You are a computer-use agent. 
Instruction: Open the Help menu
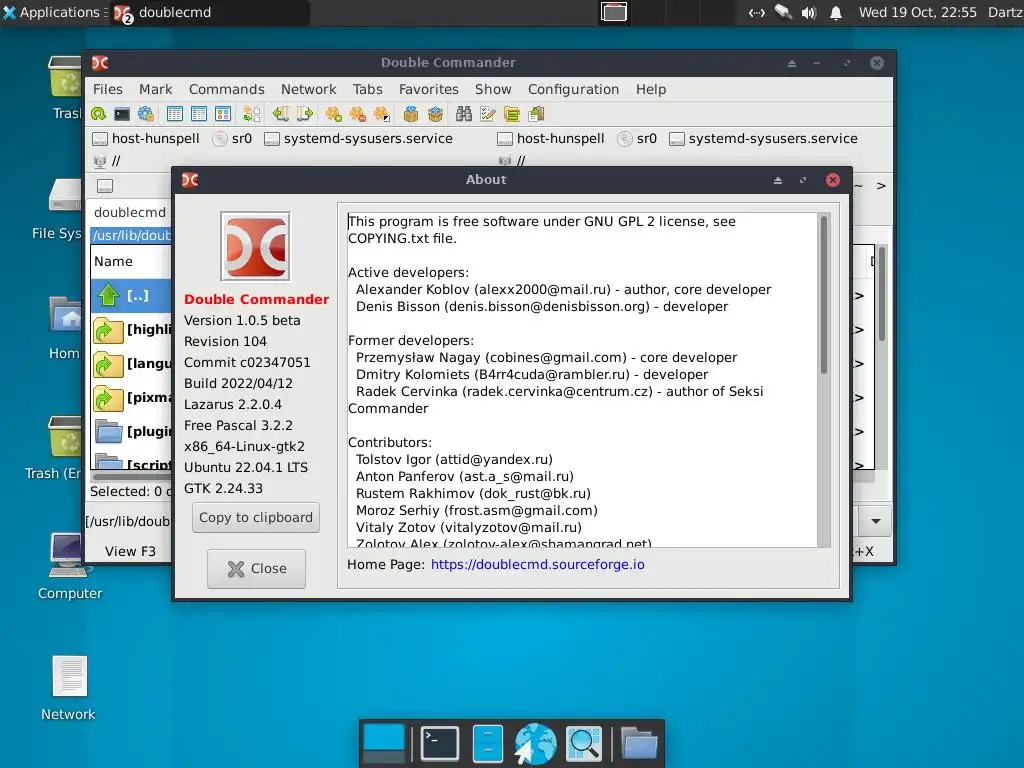(651, 89)
